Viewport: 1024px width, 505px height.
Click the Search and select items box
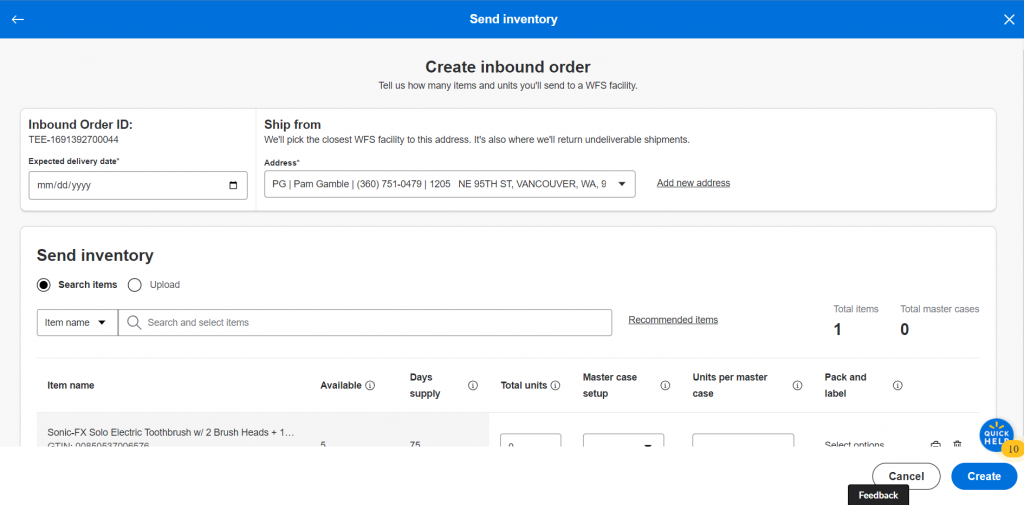point(365,323)
